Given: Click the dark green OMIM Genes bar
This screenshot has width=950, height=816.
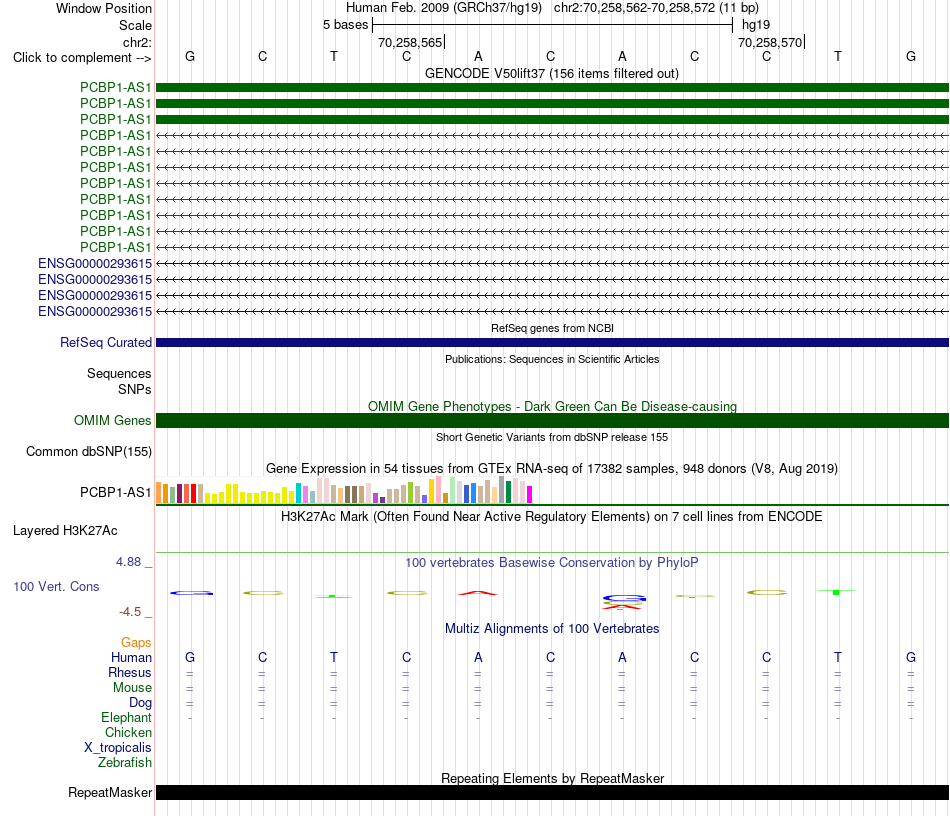Looking at the screenshot, I should click(552, 420).
